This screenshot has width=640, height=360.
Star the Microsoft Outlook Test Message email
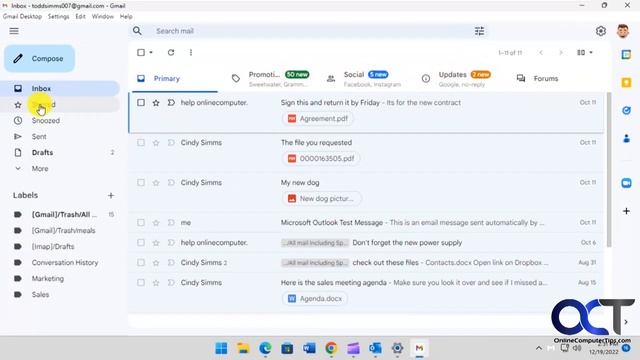tap(156, 223)
